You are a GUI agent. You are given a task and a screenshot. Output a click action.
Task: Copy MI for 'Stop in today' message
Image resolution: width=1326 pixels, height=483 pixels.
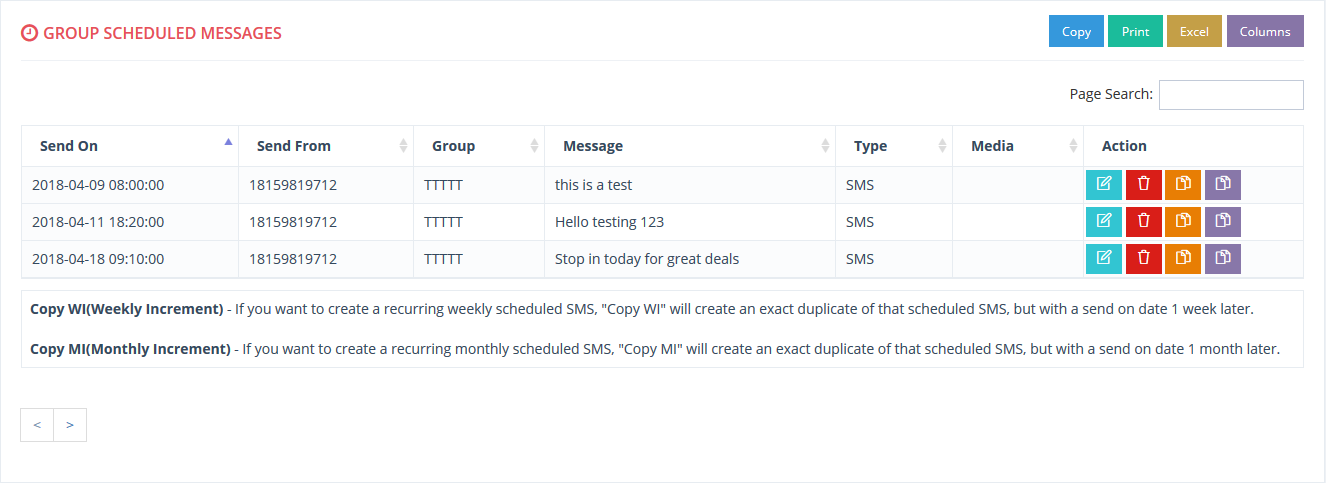(x=1223, y=259)
